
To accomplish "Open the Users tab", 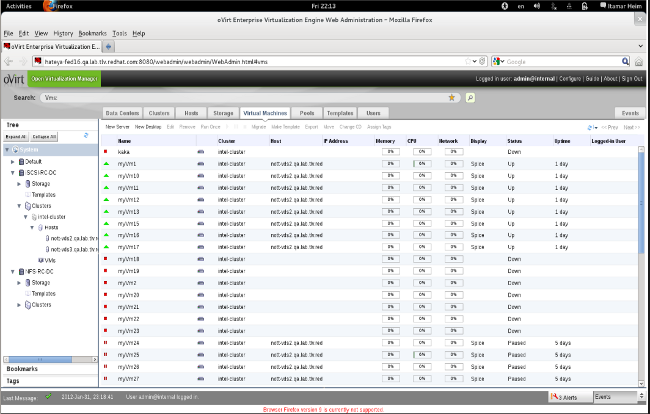I will pyautogui.click(x=373, y=113).
